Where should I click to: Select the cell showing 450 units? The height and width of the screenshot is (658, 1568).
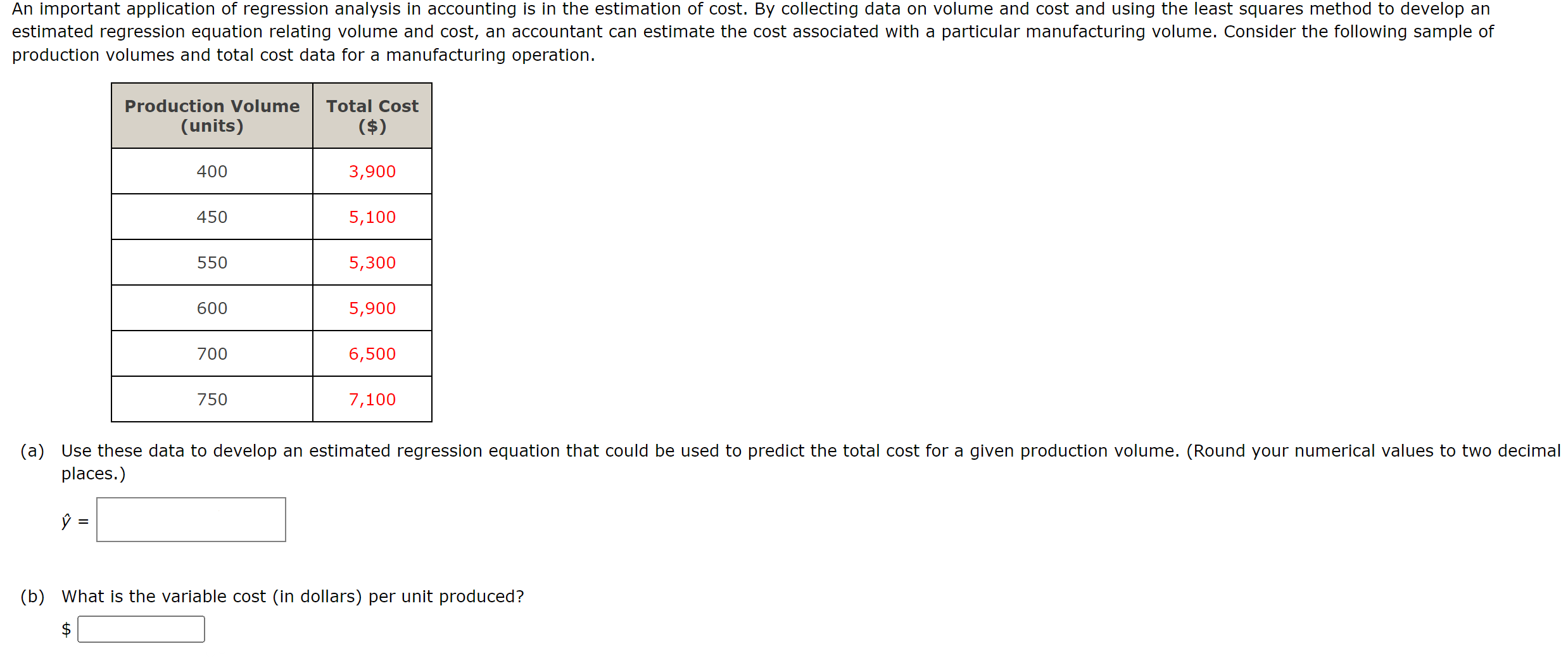[212, 217]
